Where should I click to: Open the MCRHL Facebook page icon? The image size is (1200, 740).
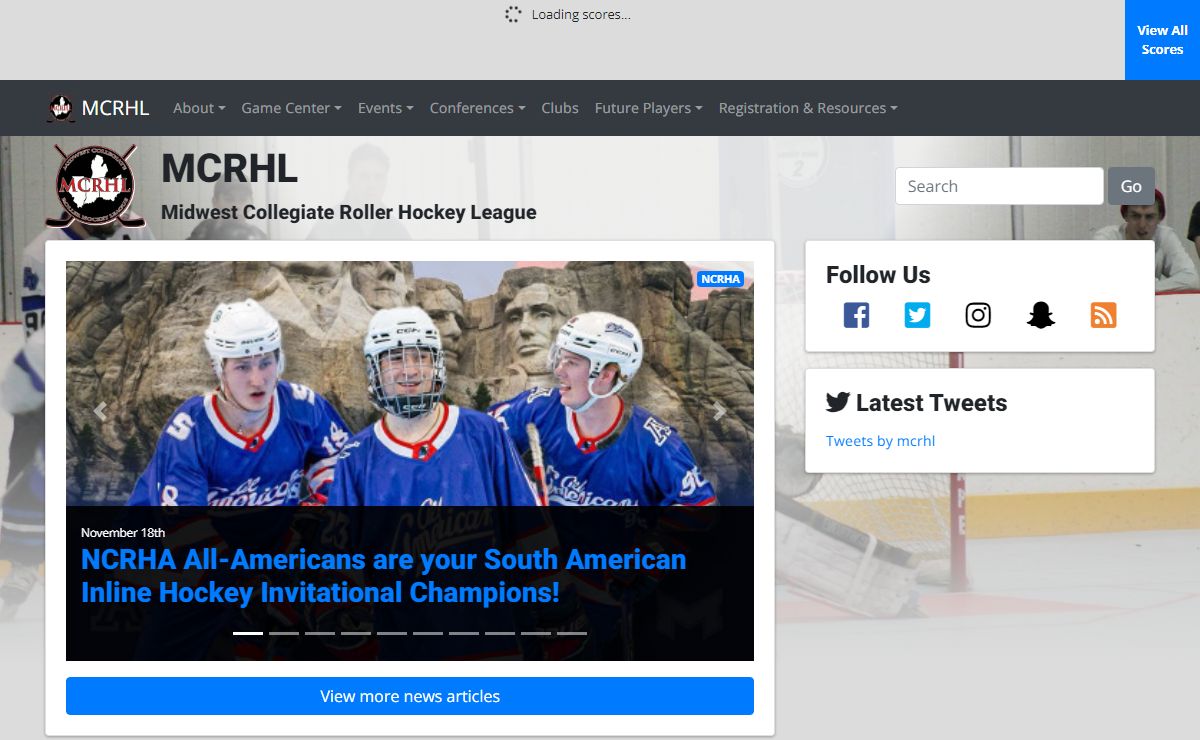click(x=856, y=315)
